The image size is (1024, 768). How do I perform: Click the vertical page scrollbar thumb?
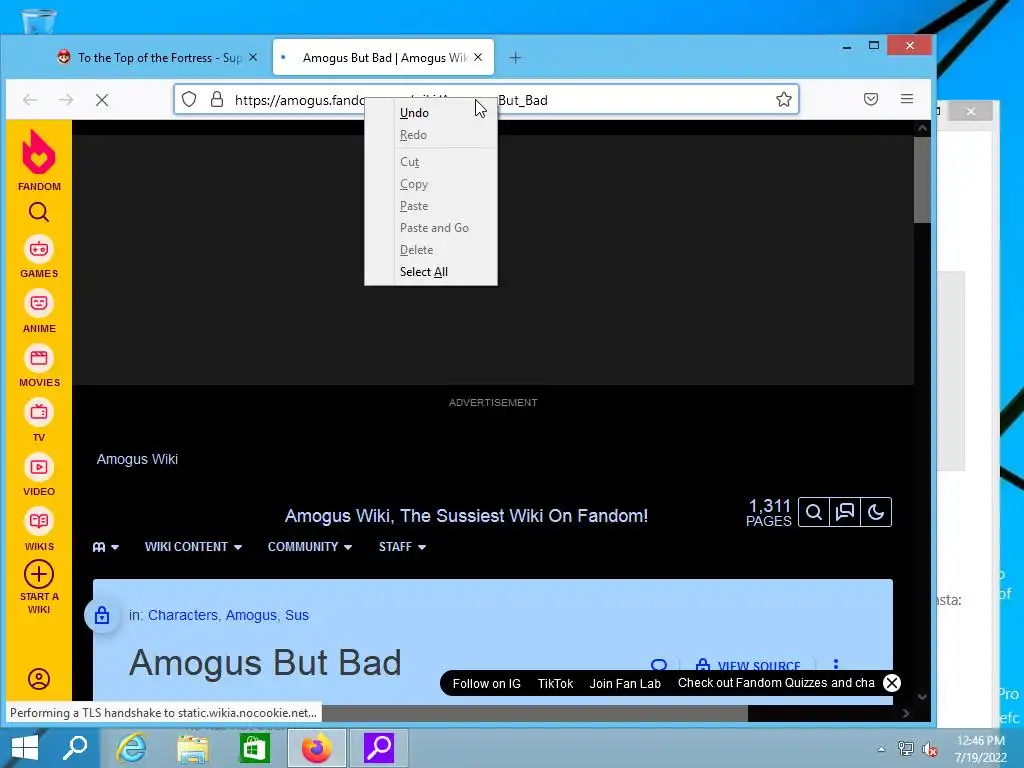coord(921,180)
